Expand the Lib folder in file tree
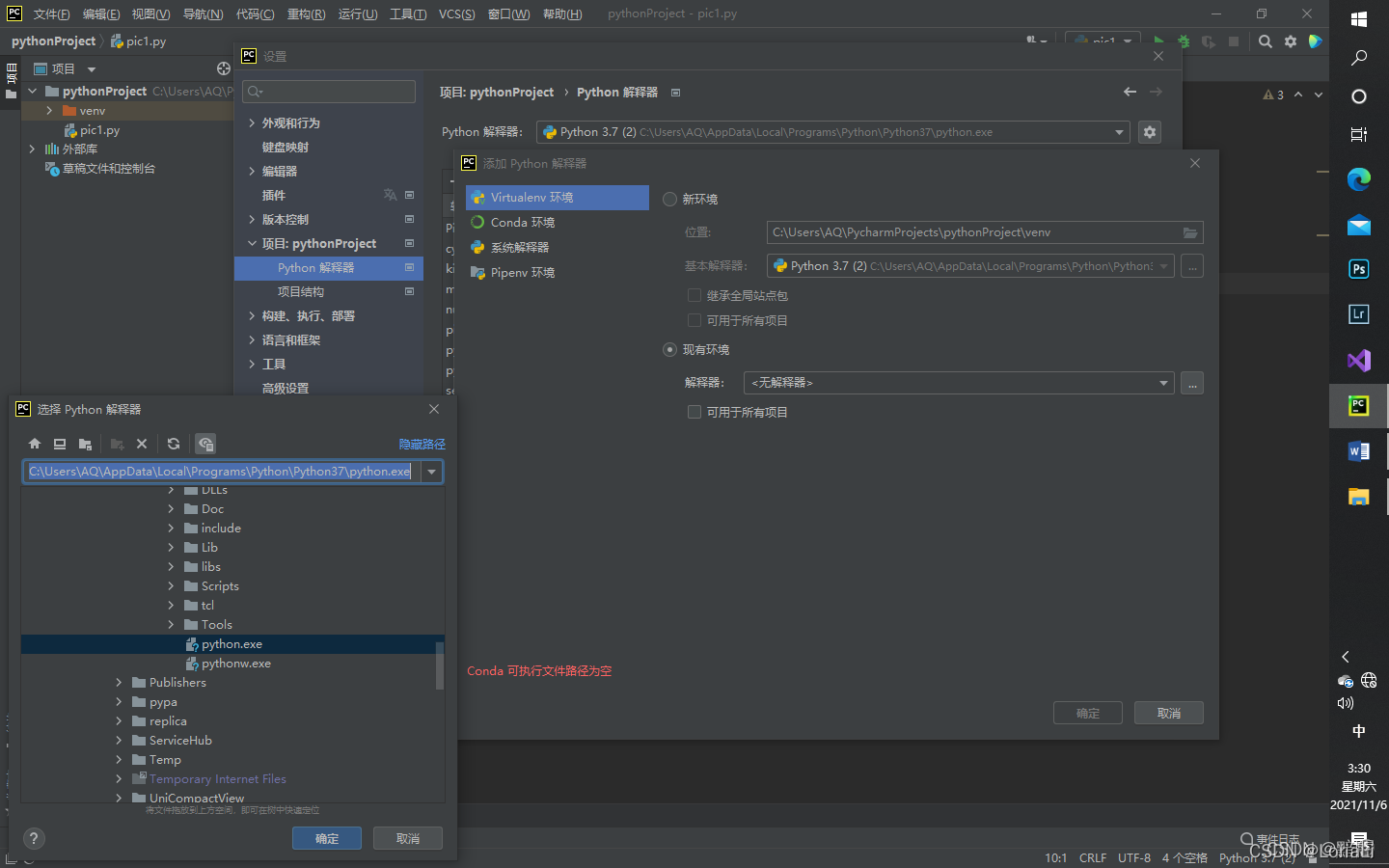This screenshot has width=1389, height=868. [171, 548]
